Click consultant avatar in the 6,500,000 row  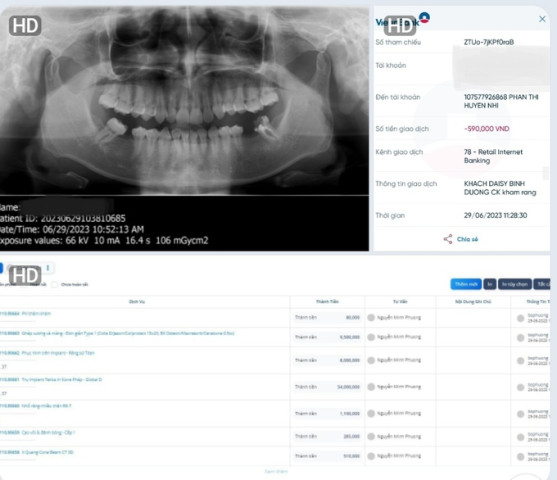(371, 337)
